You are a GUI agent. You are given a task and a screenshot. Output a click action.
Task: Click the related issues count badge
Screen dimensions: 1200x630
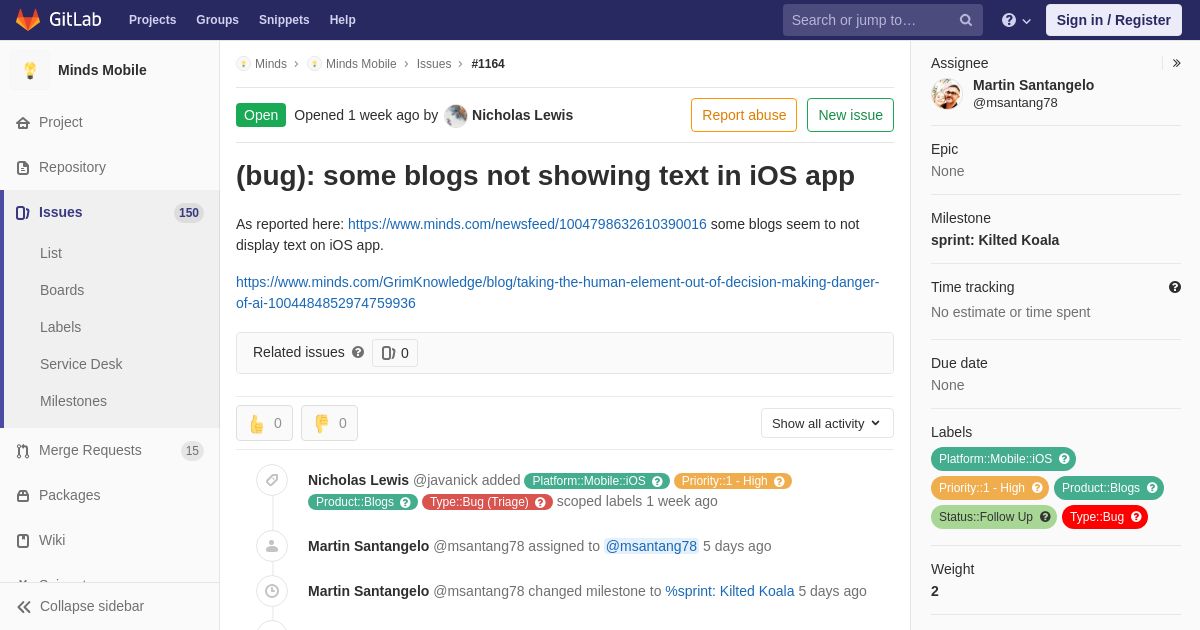[395, 353]
